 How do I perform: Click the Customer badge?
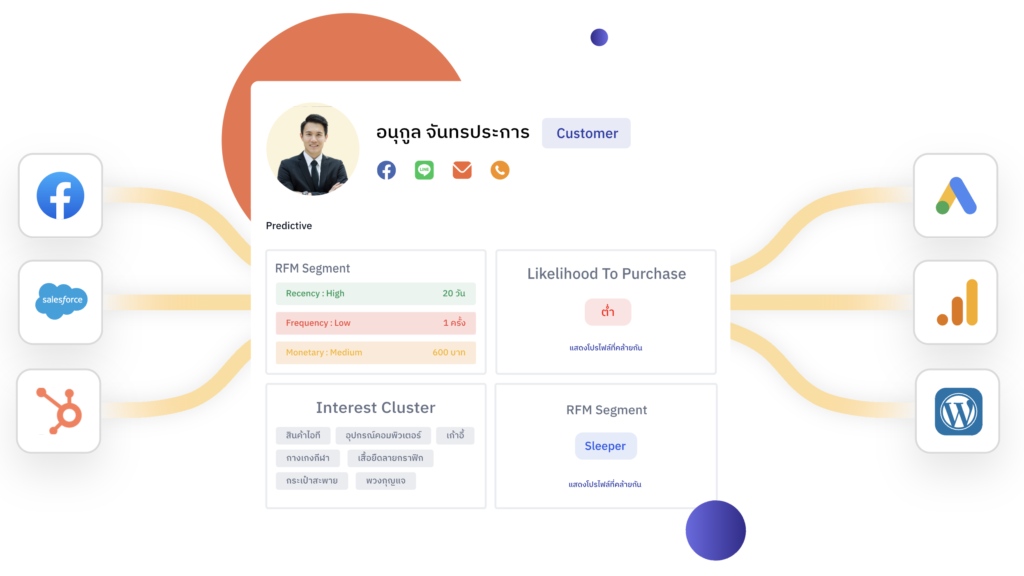click(586, 133)
